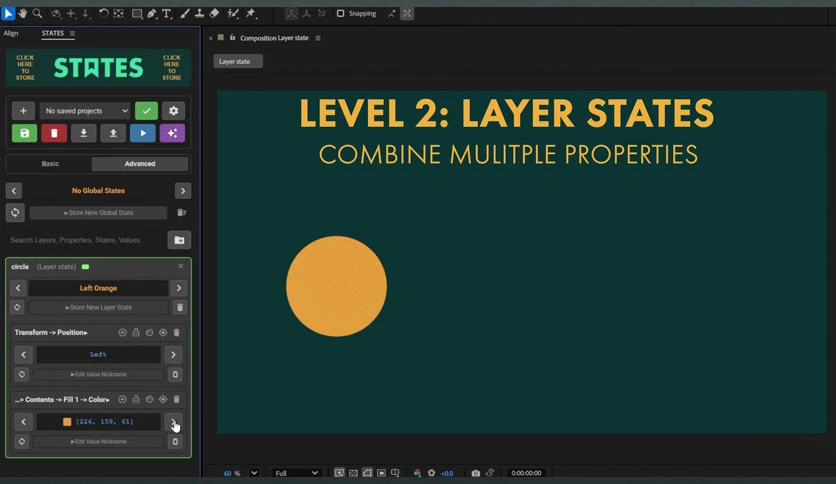Screen dimensions: 836x484
Task: Click the upload export button
Action: point(113,133)
